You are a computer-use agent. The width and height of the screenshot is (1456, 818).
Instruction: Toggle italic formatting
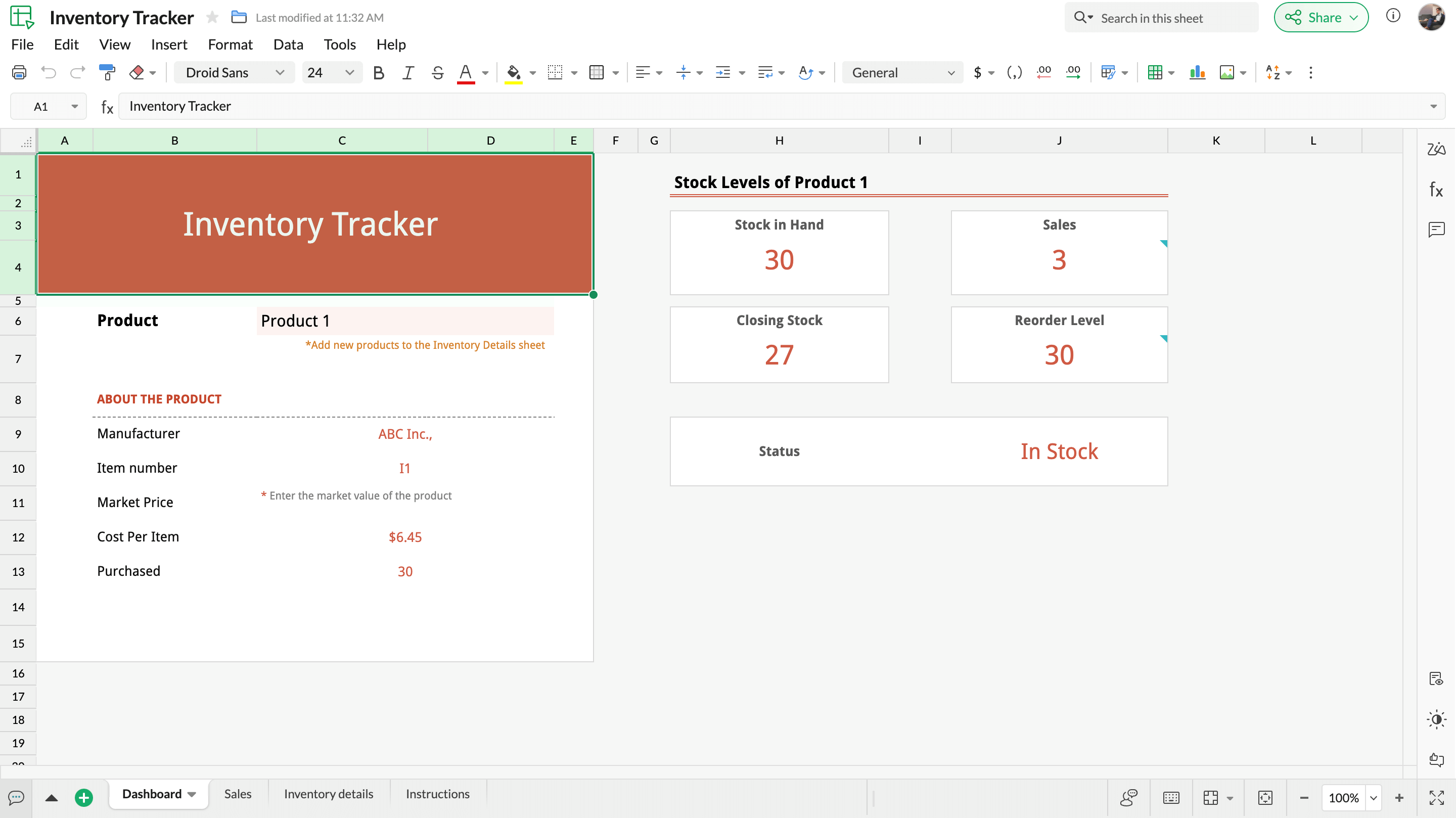[x=407, y=72]
